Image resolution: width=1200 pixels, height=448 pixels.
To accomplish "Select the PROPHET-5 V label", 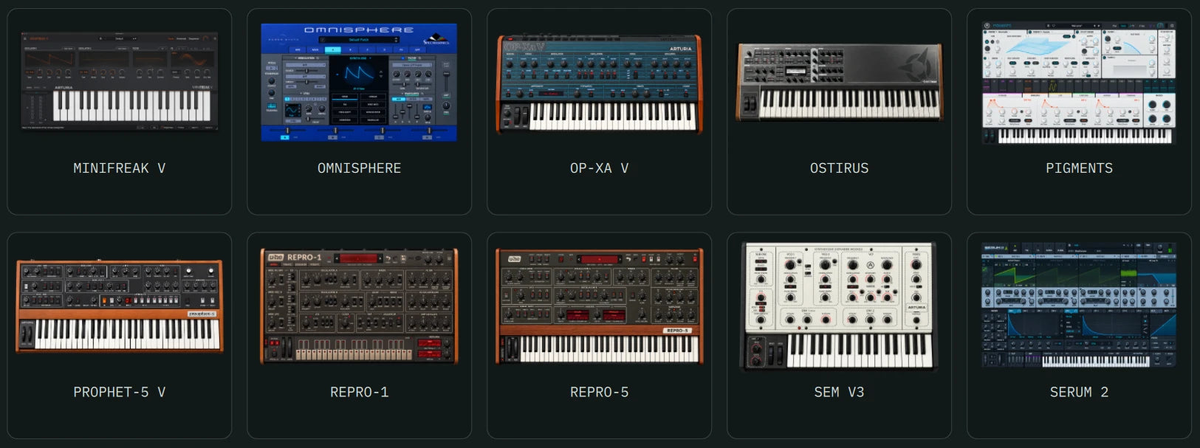I will (x=120, y=392).
